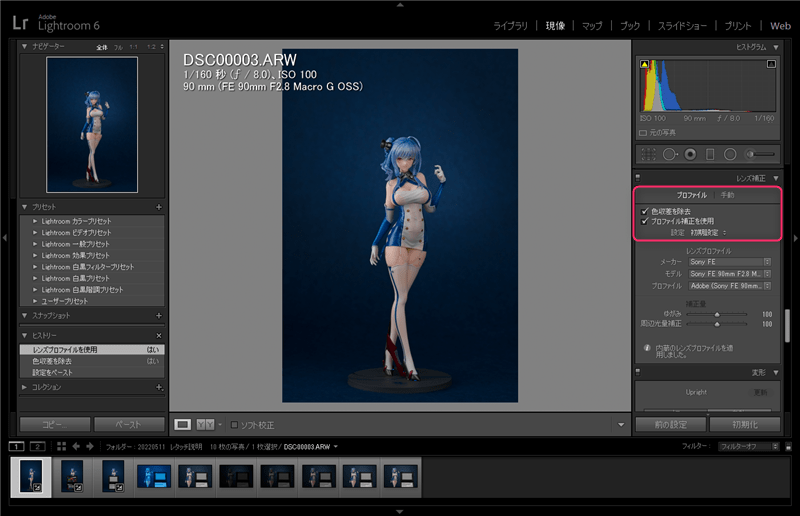Enable soft proofing checkbox
Viewport: 800px width, 516px height.
coord(235,425)
